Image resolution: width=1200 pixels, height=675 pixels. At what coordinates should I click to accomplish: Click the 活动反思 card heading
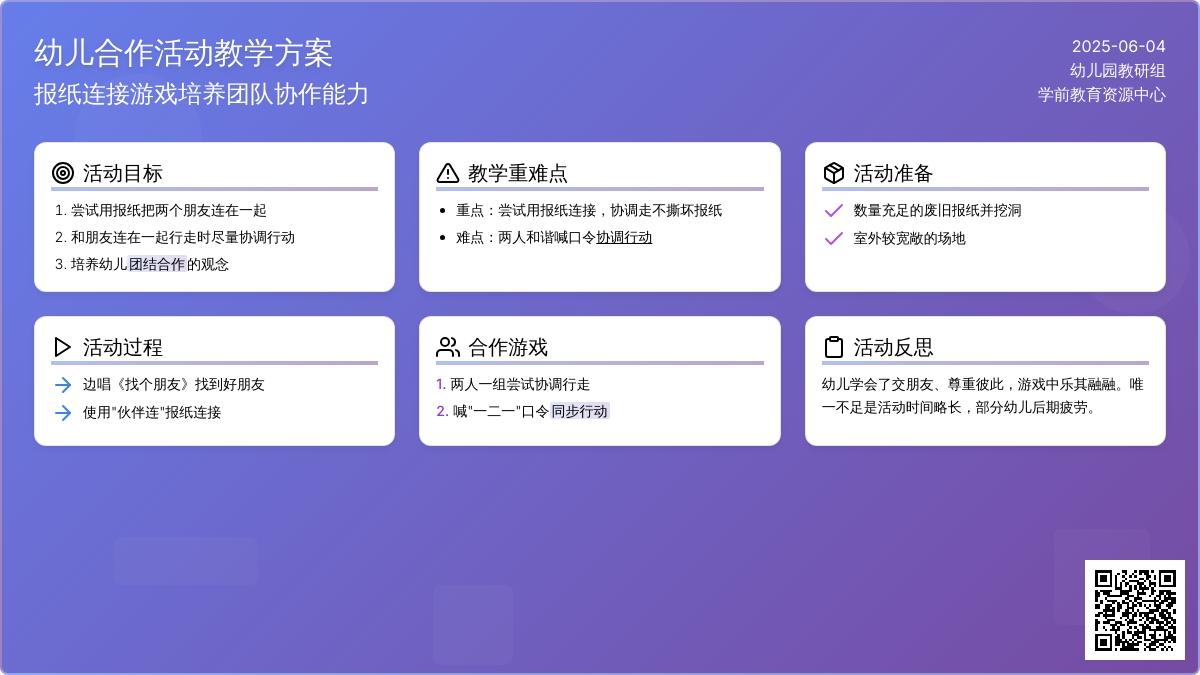pyautogui.click(x=894, y=347)
